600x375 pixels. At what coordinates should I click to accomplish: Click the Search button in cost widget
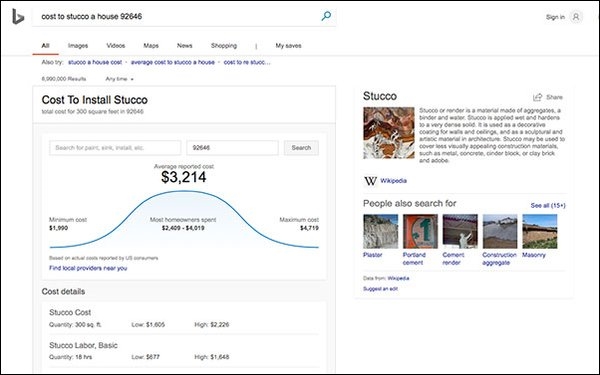point(301,148)
